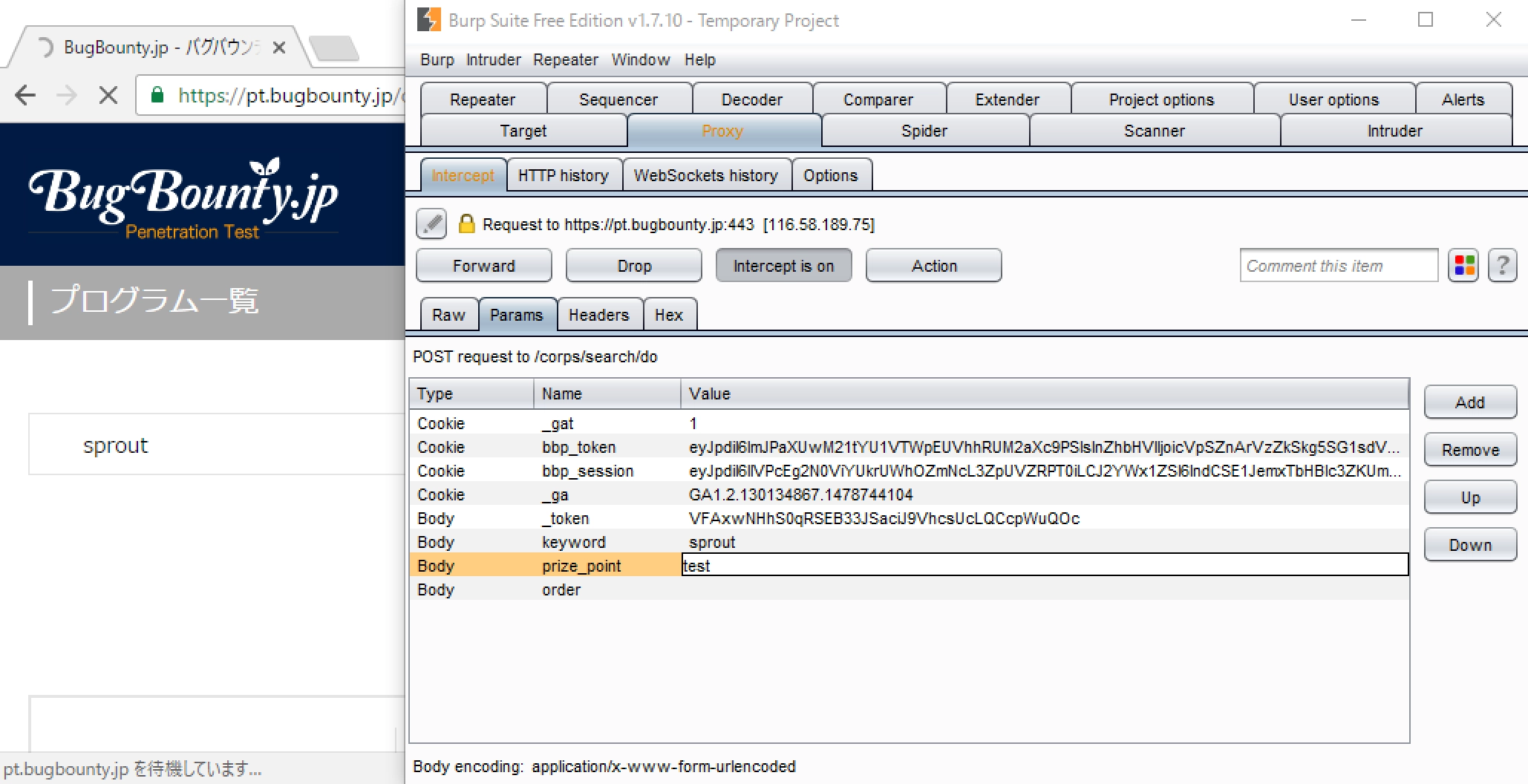Switch to the Raw request view tab
This screenshot has width=1528, height=784.
pos(448,315)
